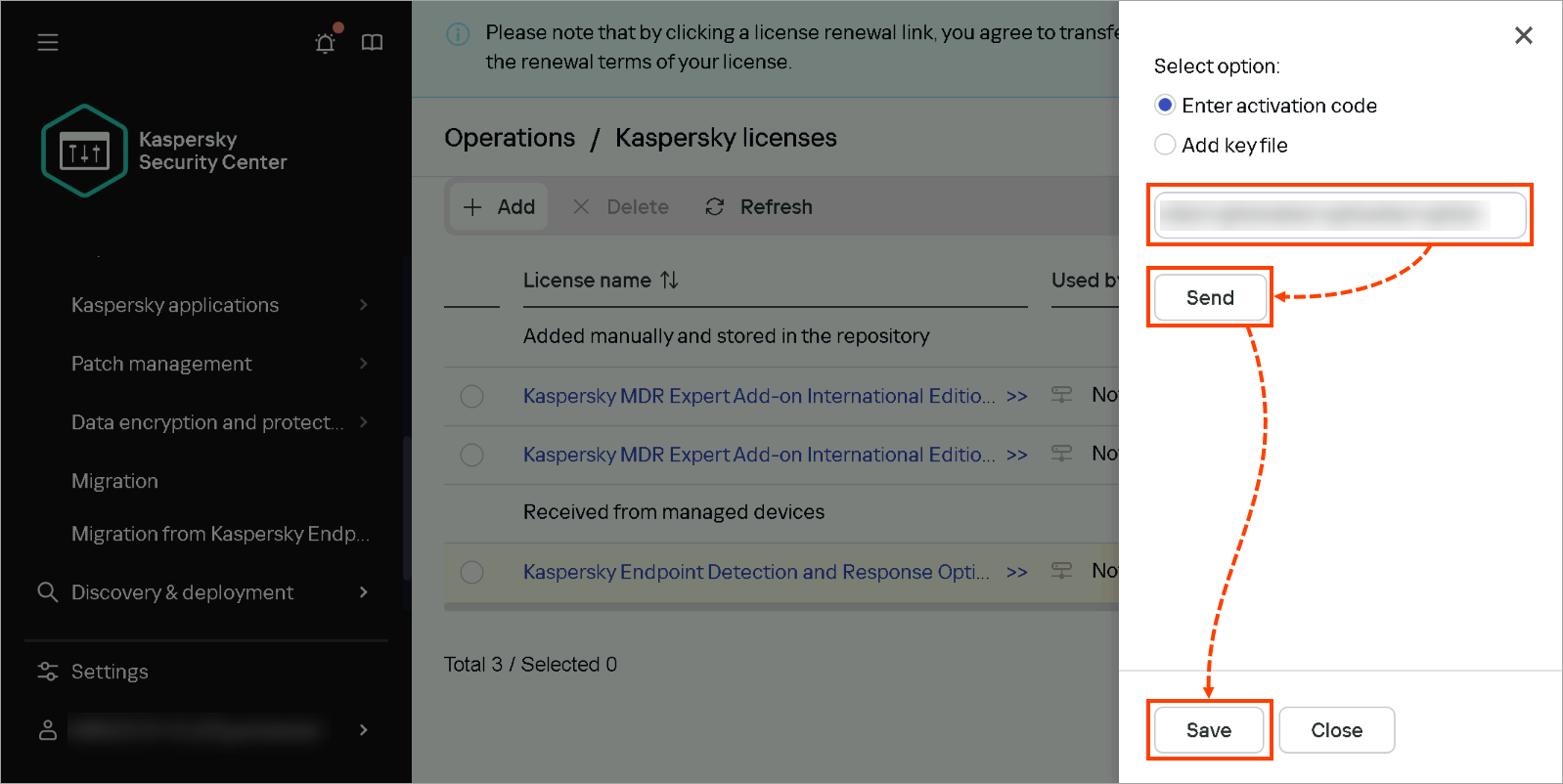The image size is (1563, 784).
Task: Expand the Patch management submenu
Action: pos(219,364)
